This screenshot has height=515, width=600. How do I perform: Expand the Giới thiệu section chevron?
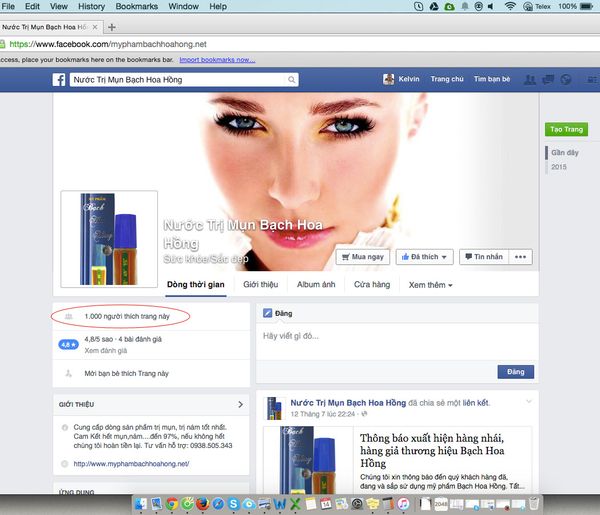click(x=240, y=404)
